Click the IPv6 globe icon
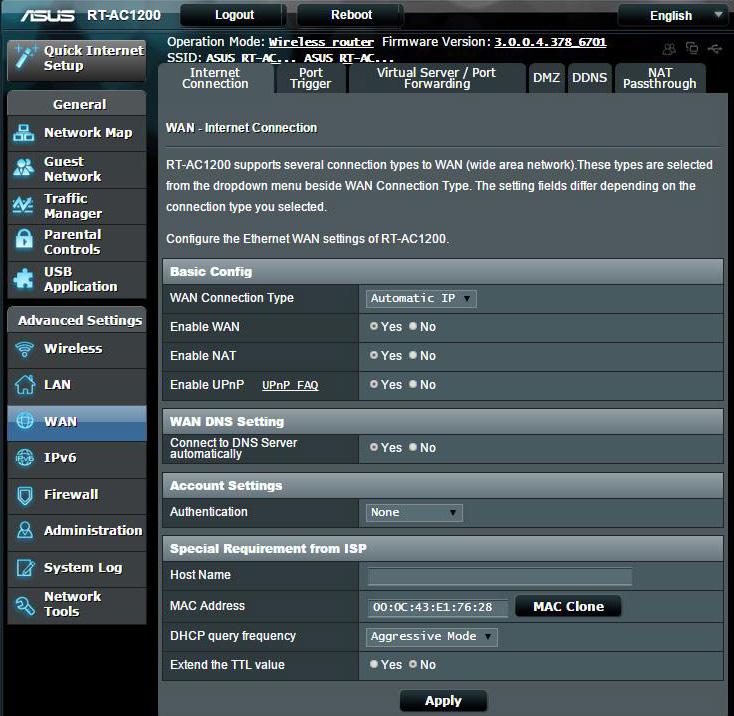Image resolution: width=734 pixels, height=716 pixels. [24, 458]
